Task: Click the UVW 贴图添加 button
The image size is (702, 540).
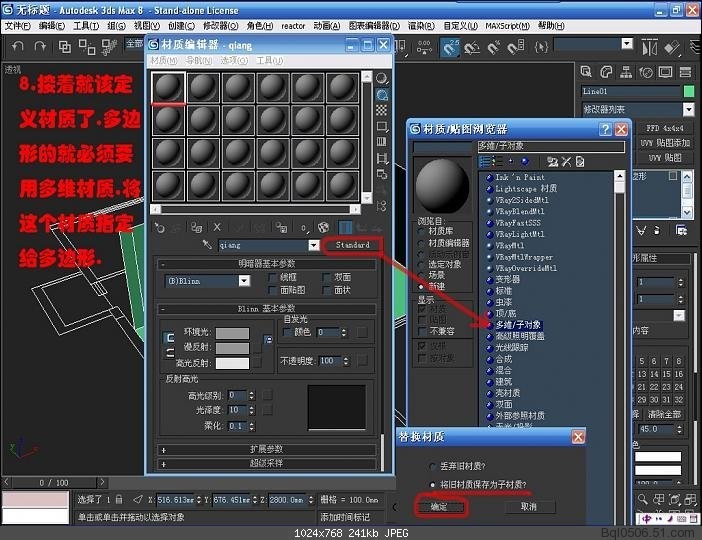Action: point(665,143)
